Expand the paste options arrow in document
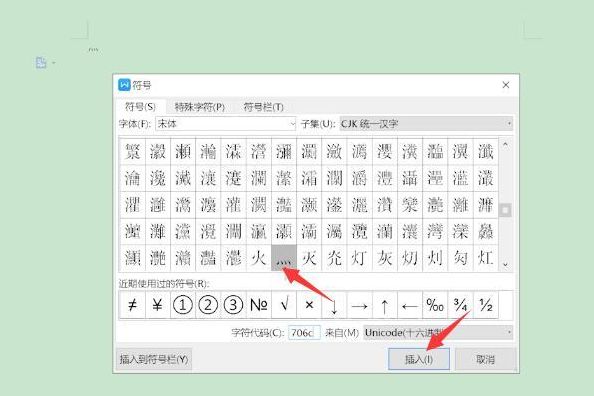 coord(54,63)
